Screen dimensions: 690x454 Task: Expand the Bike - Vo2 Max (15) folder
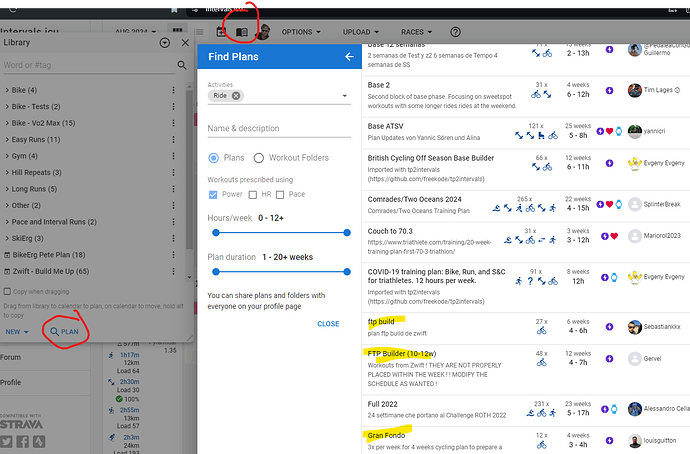[7, 123]
